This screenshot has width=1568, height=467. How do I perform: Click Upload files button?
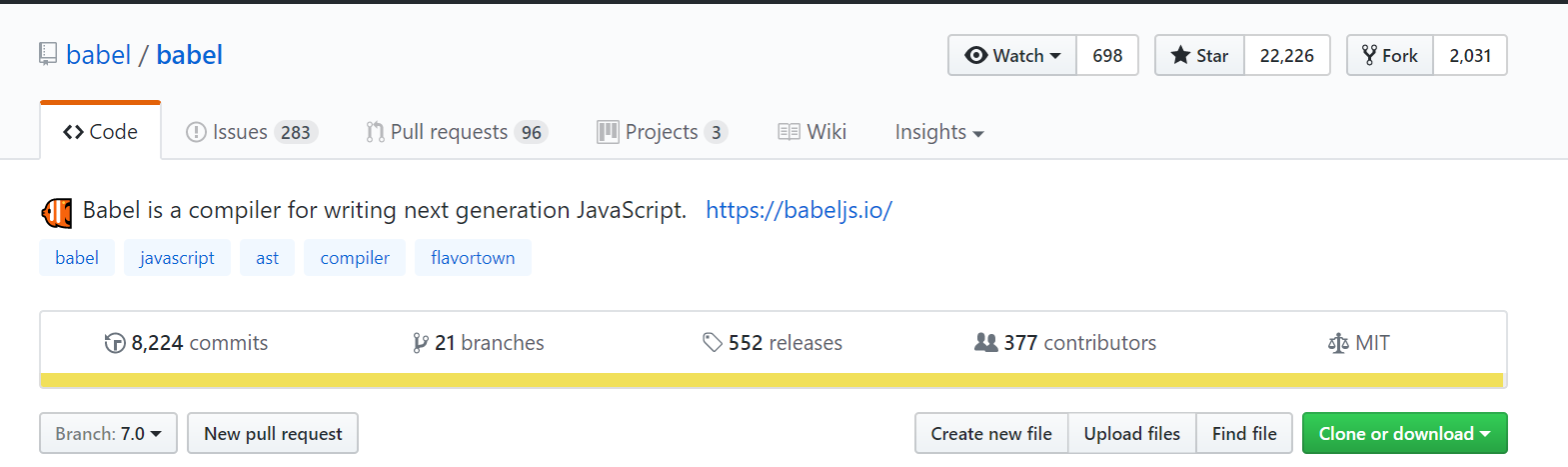point(1132,433)
